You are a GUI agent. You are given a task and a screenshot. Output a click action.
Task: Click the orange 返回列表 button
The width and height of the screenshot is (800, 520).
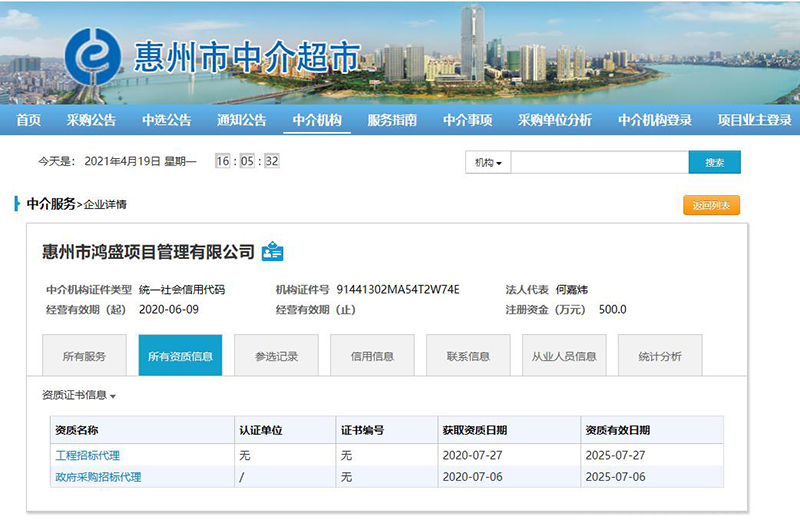[x=711, y=205]
